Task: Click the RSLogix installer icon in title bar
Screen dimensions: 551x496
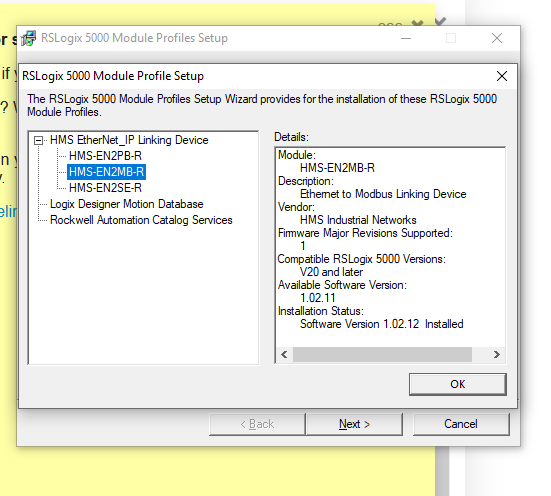Action: (28, 38)
